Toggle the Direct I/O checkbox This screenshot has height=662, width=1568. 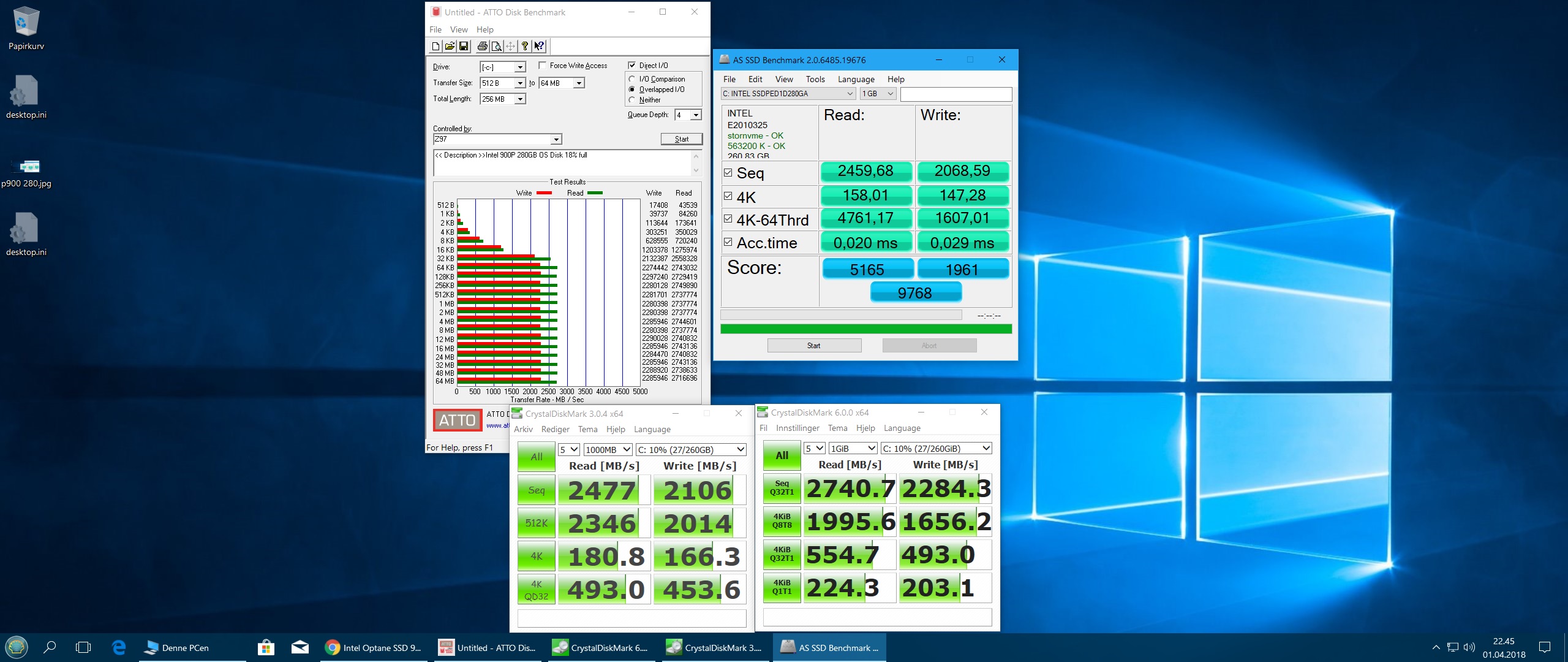coord(632,66)
